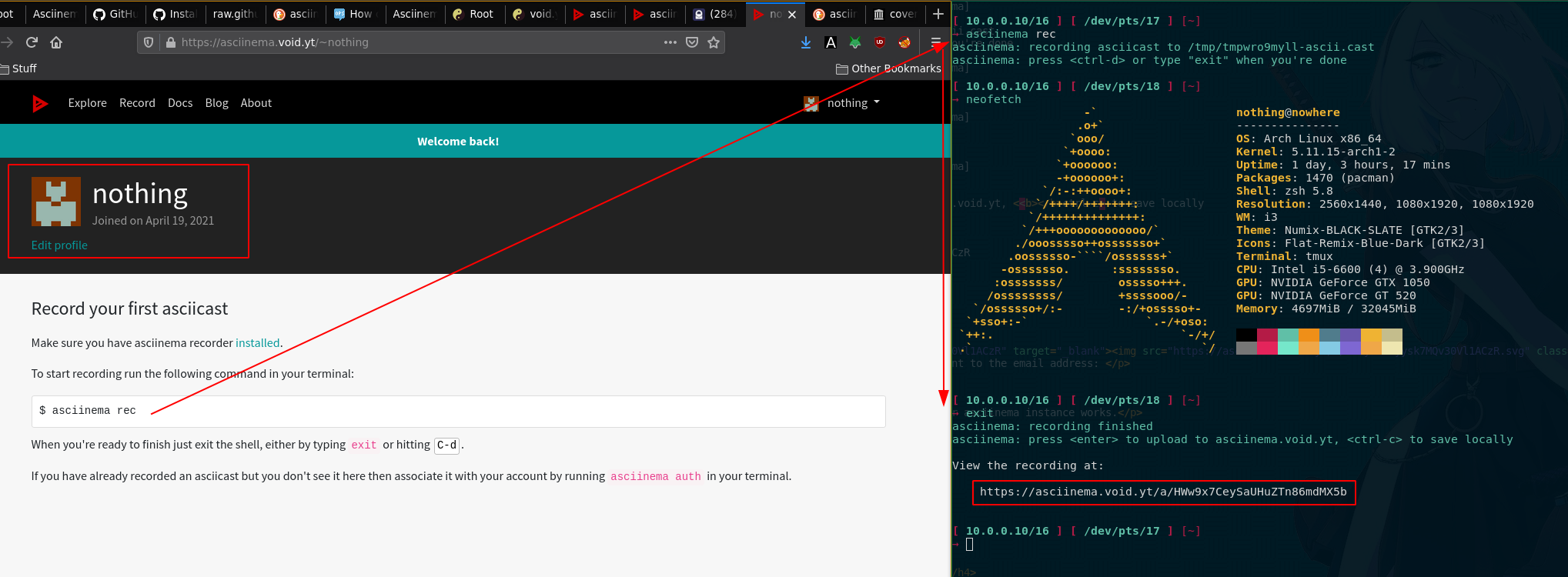The width and height of the screenshot is (1568, 577).
Task: Click the 'Welcome back!' banner text
Action: [x=458, y=142]
